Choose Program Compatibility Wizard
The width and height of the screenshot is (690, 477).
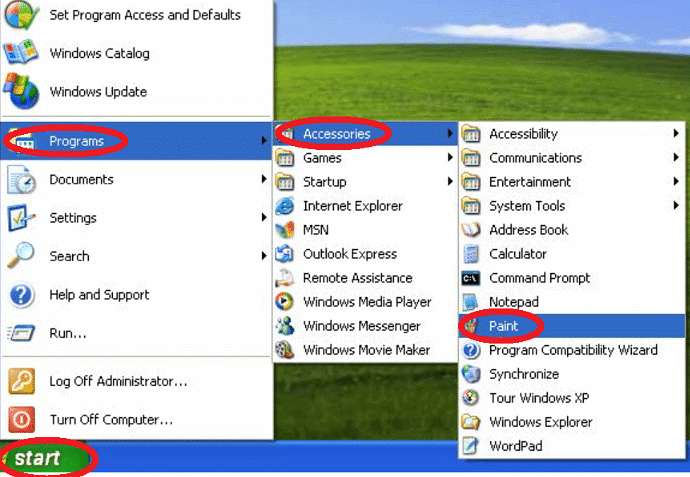(x=573, y=350)
